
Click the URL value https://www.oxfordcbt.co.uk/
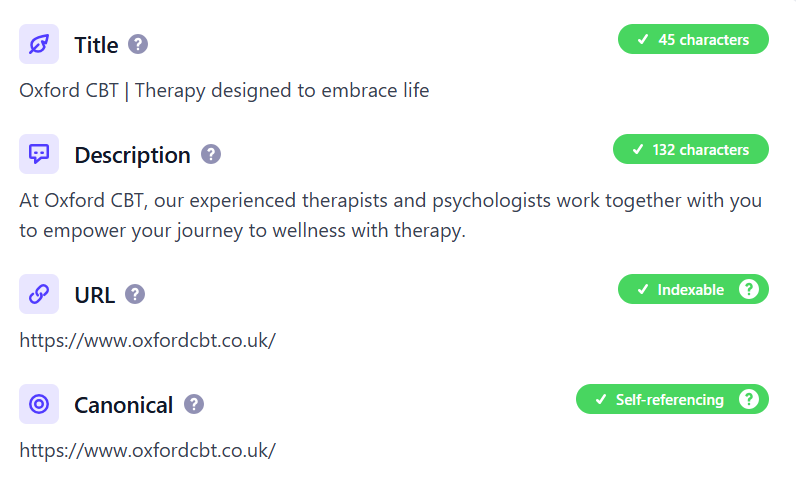click(x=147, y=340)
